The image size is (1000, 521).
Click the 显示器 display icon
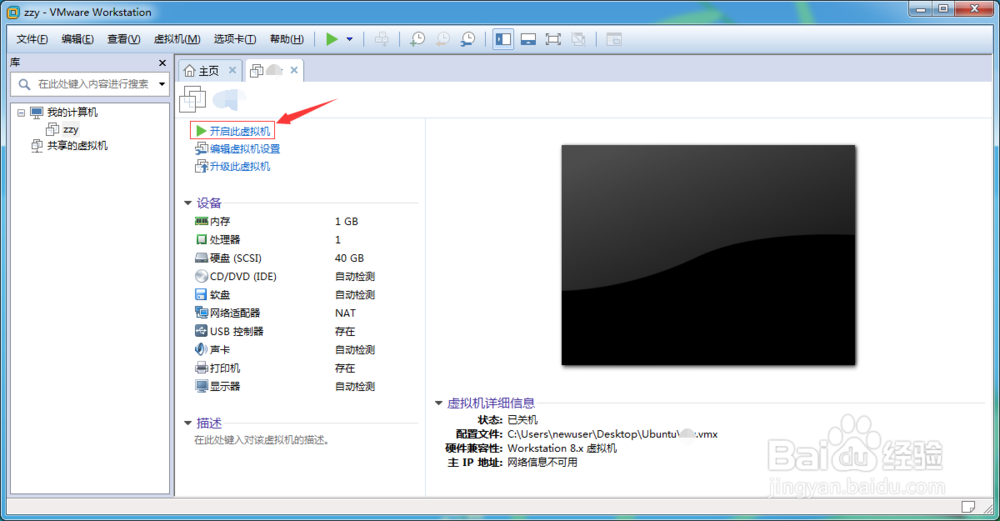(201, 386)
